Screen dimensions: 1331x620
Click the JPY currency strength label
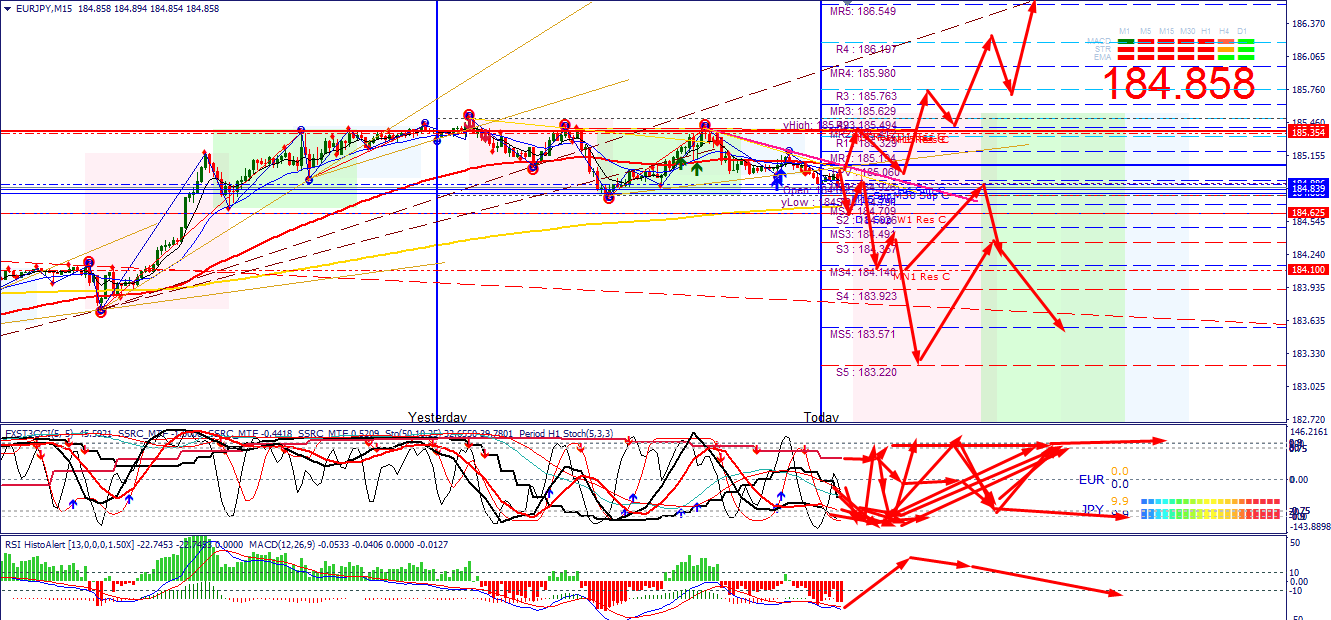(x=1093, y=510)
